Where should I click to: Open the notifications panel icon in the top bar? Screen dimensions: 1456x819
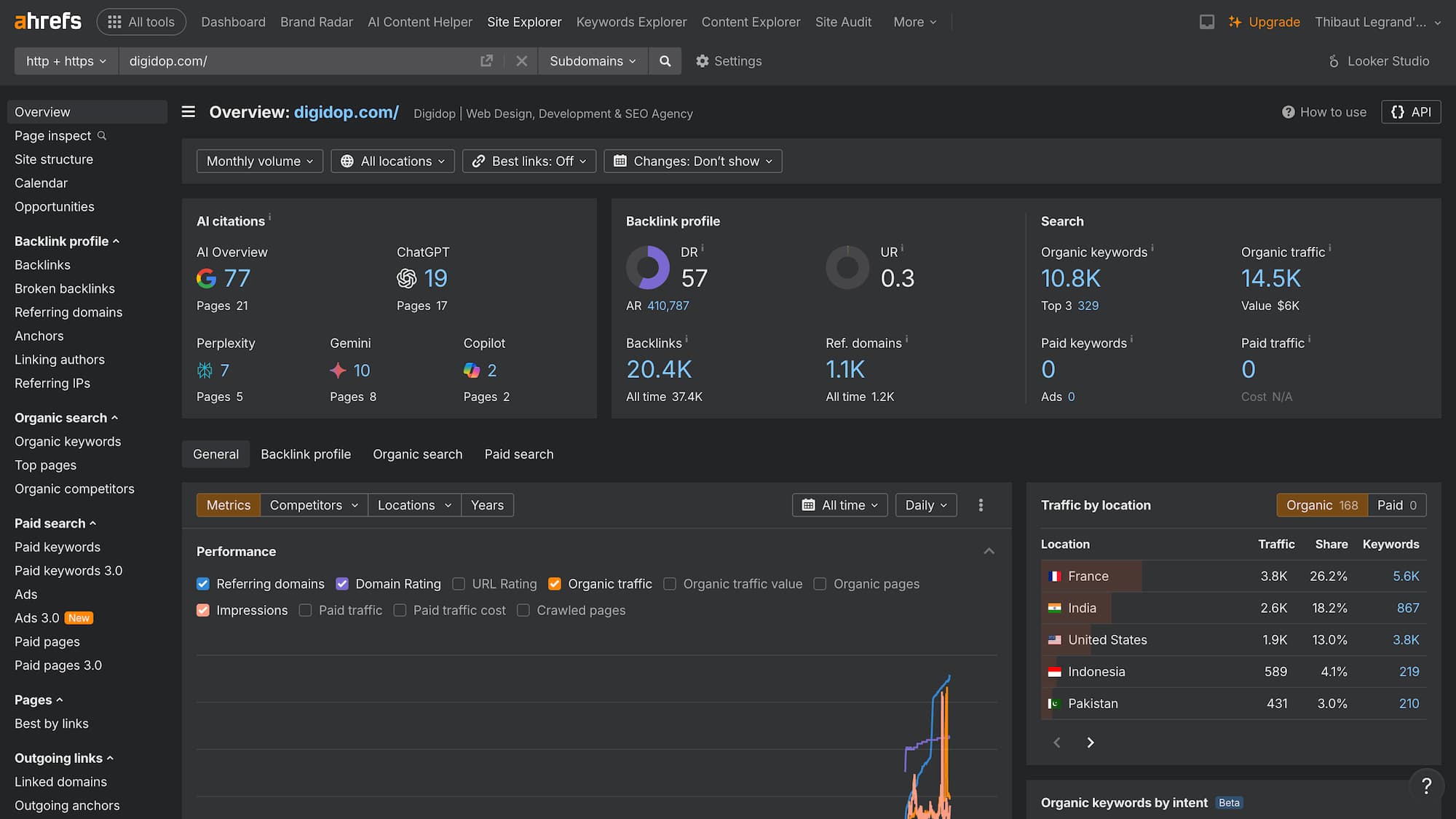(1206, 22)
